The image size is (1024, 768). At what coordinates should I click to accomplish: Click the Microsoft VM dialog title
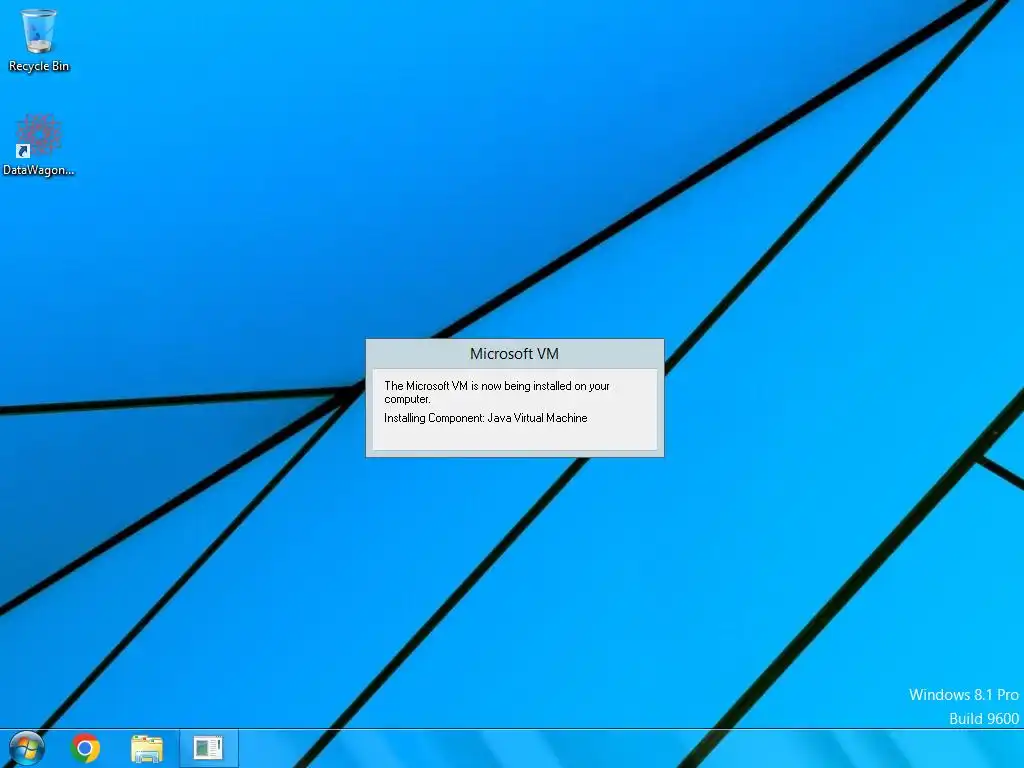point(514,354)
